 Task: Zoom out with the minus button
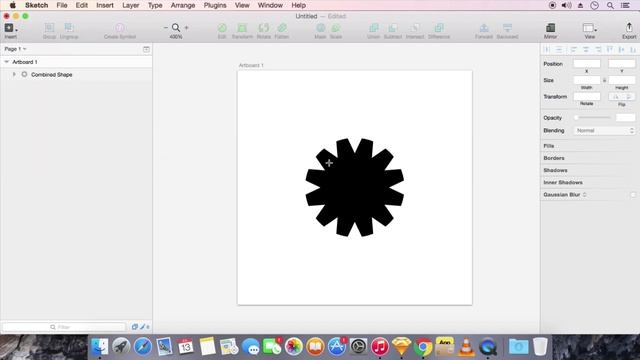click(166, 28)
